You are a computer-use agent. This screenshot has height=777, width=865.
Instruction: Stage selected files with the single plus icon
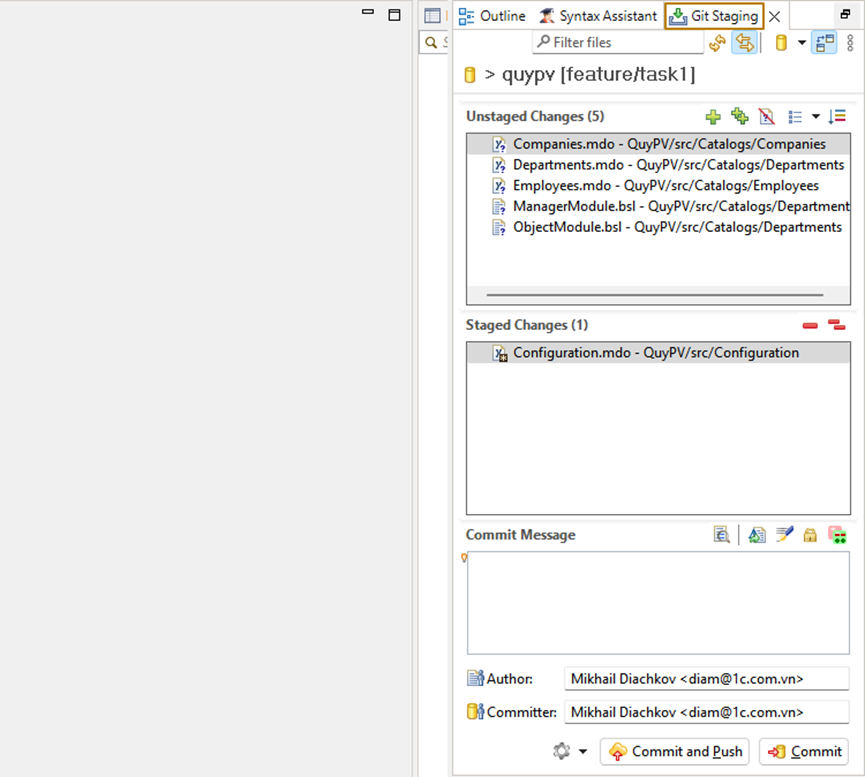(713, 117)
